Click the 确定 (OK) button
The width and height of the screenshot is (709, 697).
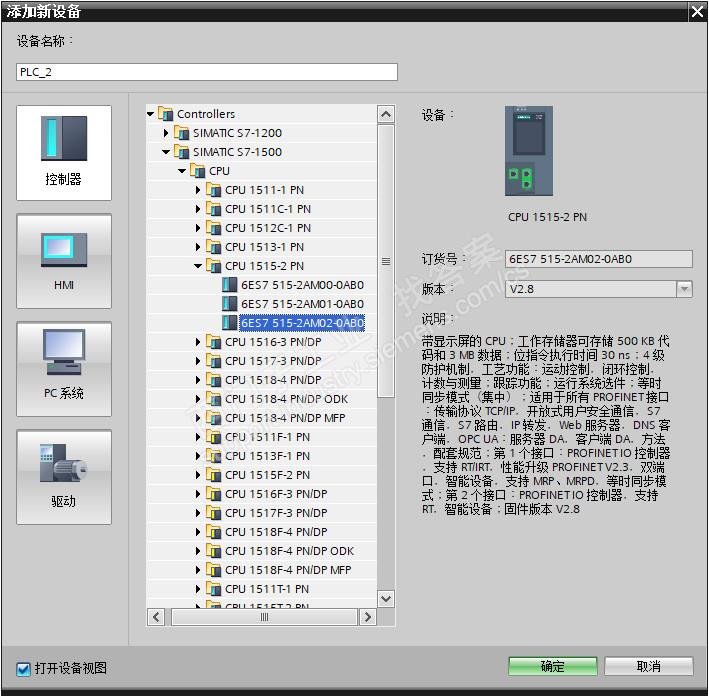coord(553,666)
